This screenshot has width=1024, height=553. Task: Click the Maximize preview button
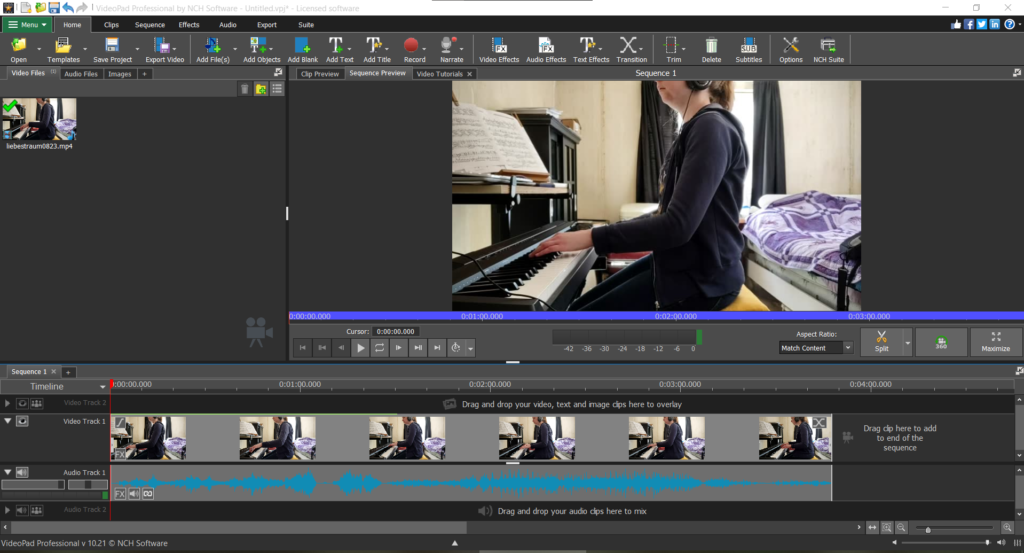[x=995, y=342]
